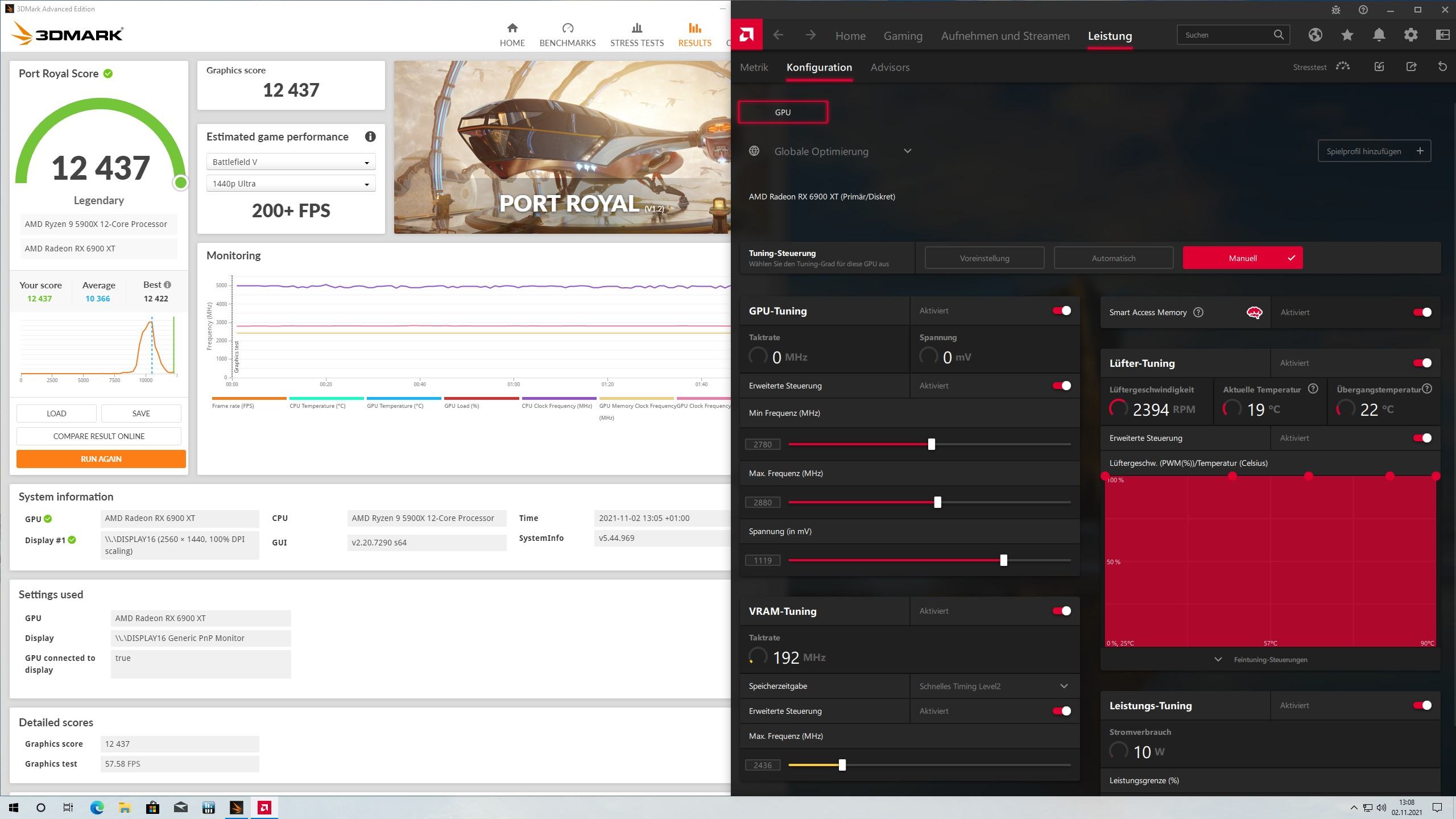Open the 1440p Ultra resolution dropdown

pyautogui.click(x=291, y=184)
